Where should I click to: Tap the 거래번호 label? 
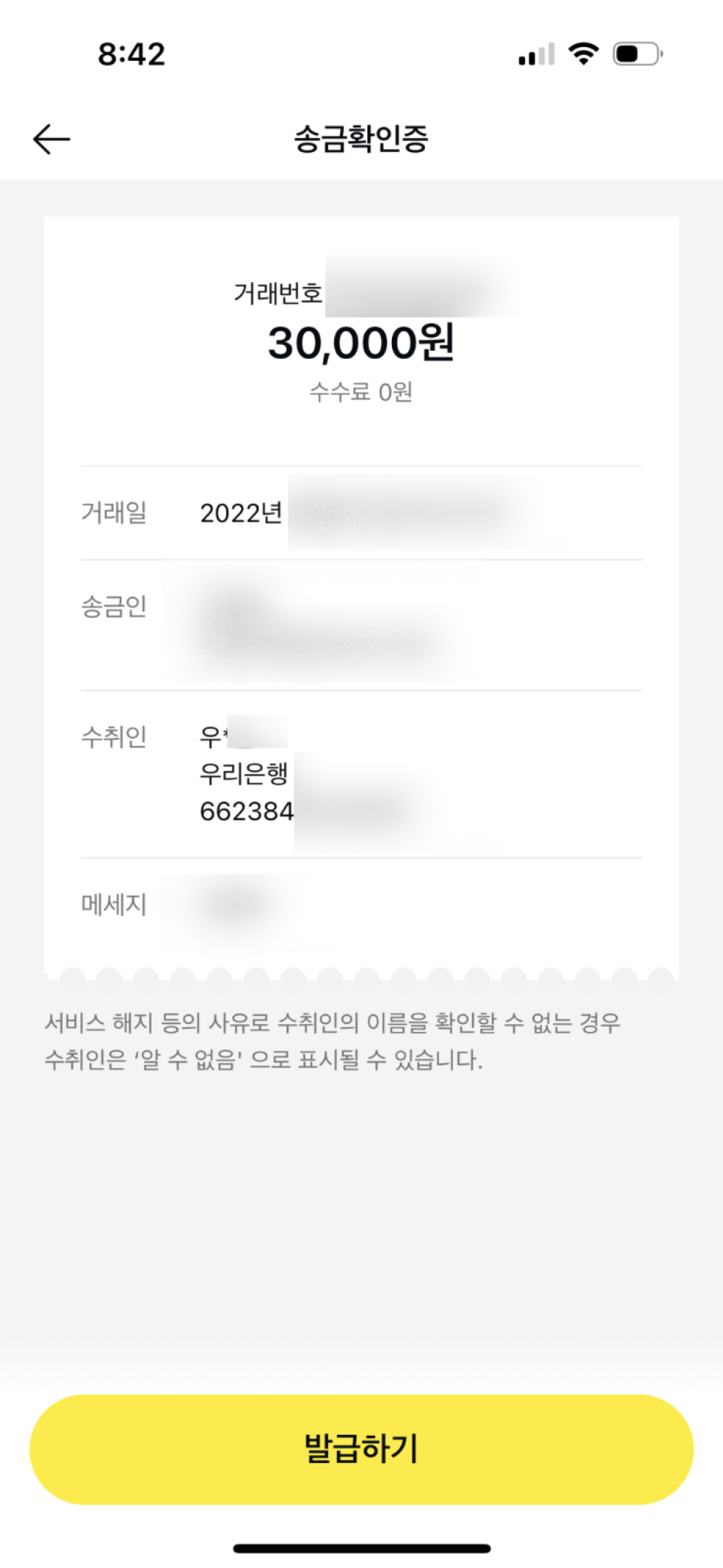278,293
